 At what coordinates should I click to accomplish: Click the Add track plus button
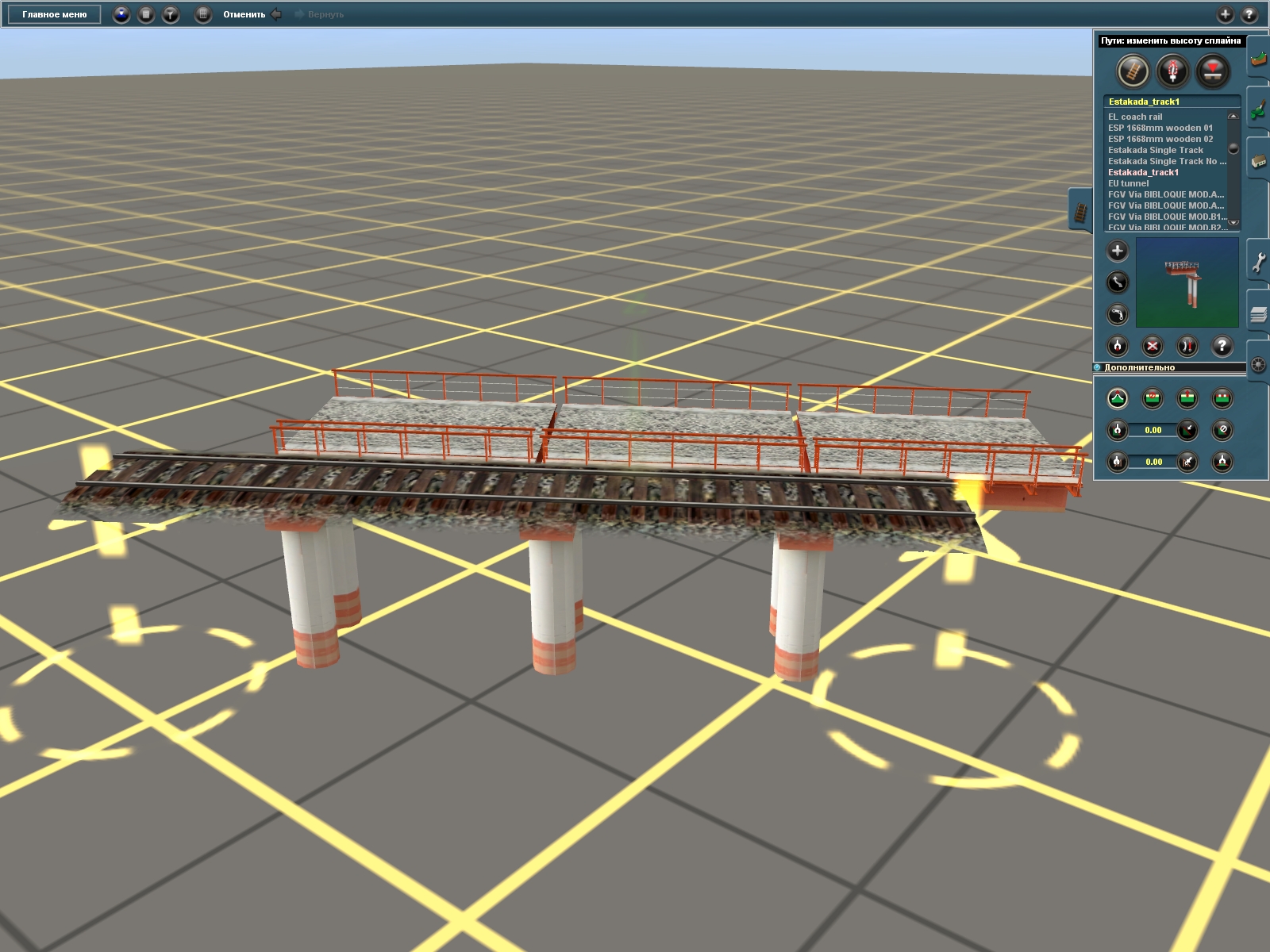[1118, 251]
